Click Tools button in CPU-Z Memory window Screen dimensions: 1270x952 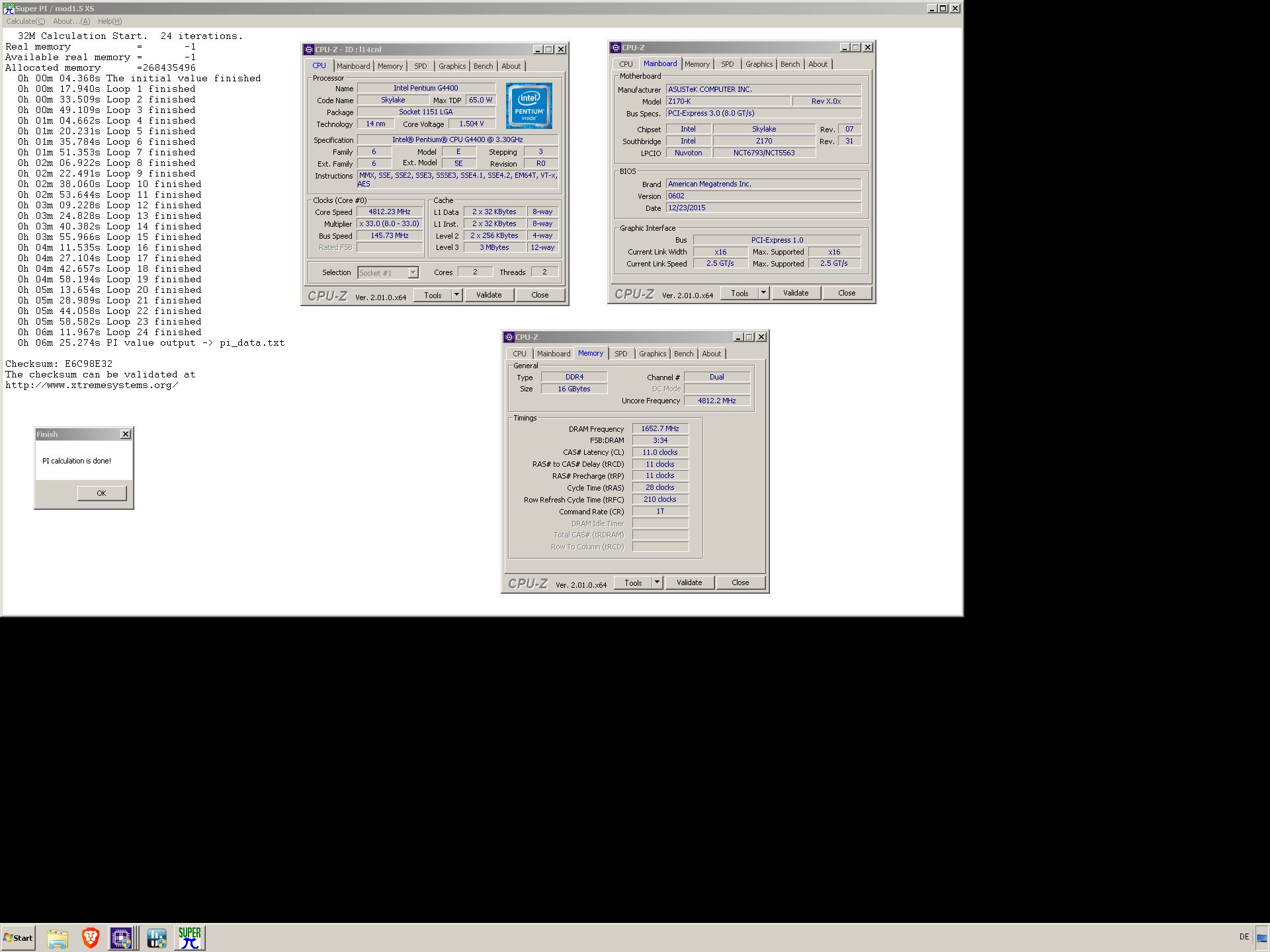point(634,582)
